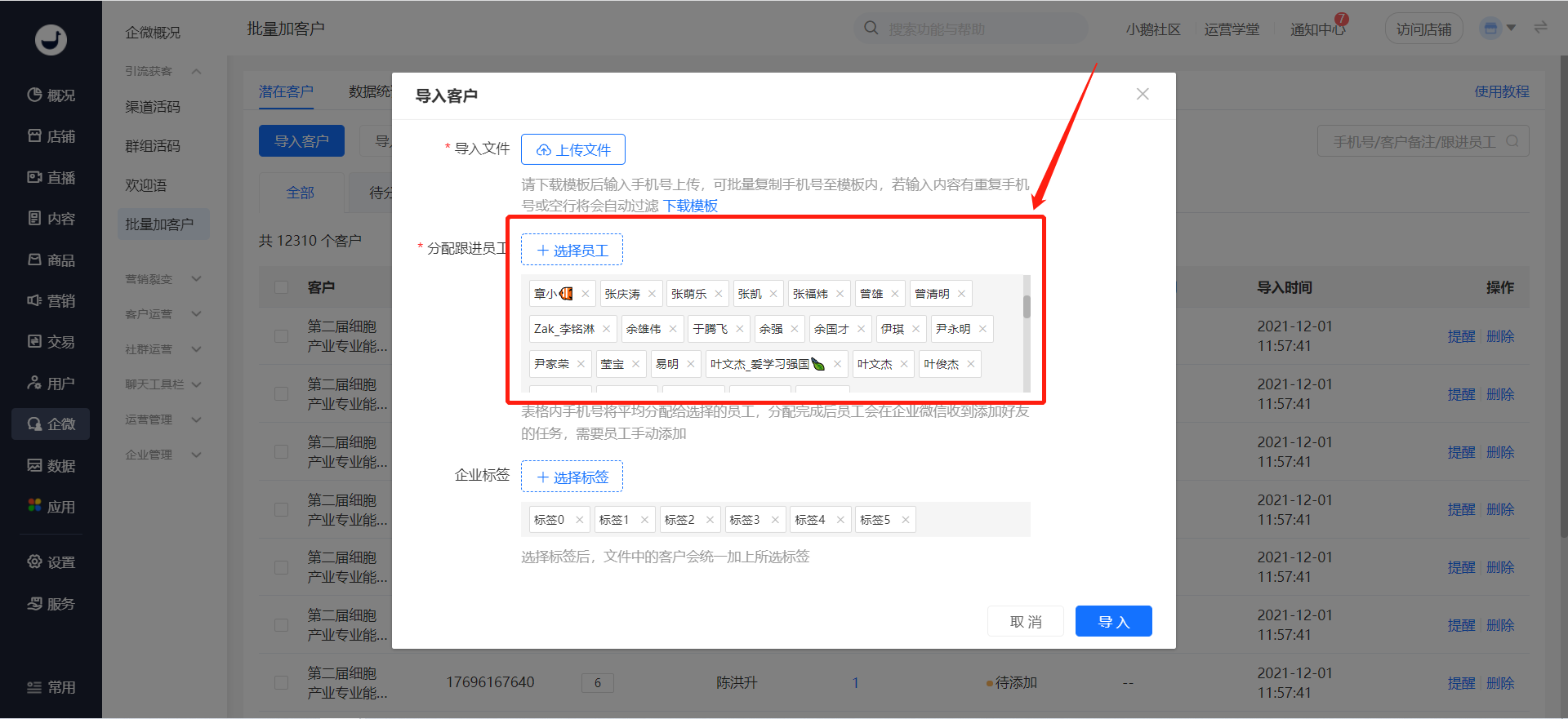Viewport: 1568px width, 719px height.
Task: Remove employee 张萌乐 from the list
Action: tap(719, 294)
